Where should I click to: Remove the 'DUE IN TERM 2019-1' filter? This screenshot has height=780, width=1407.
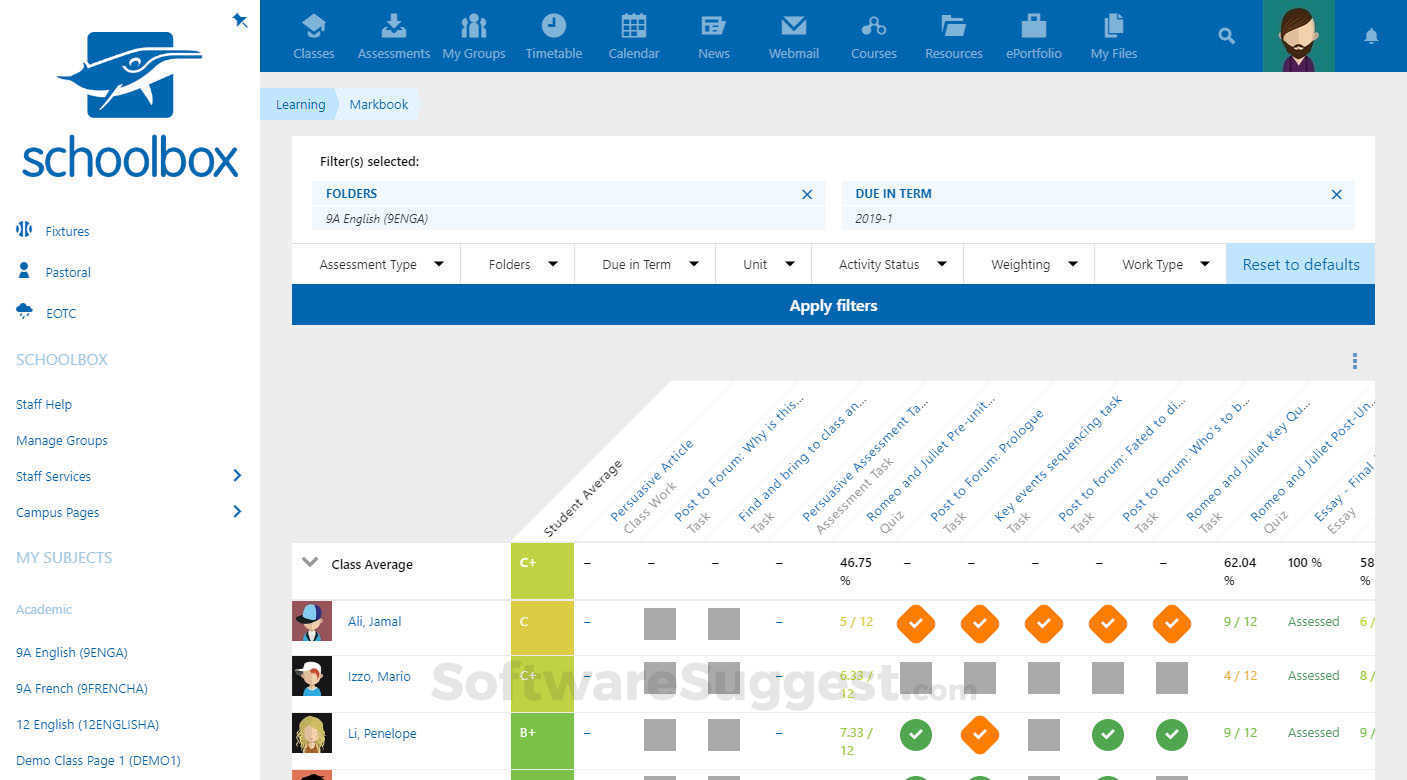coord(1336,194)
